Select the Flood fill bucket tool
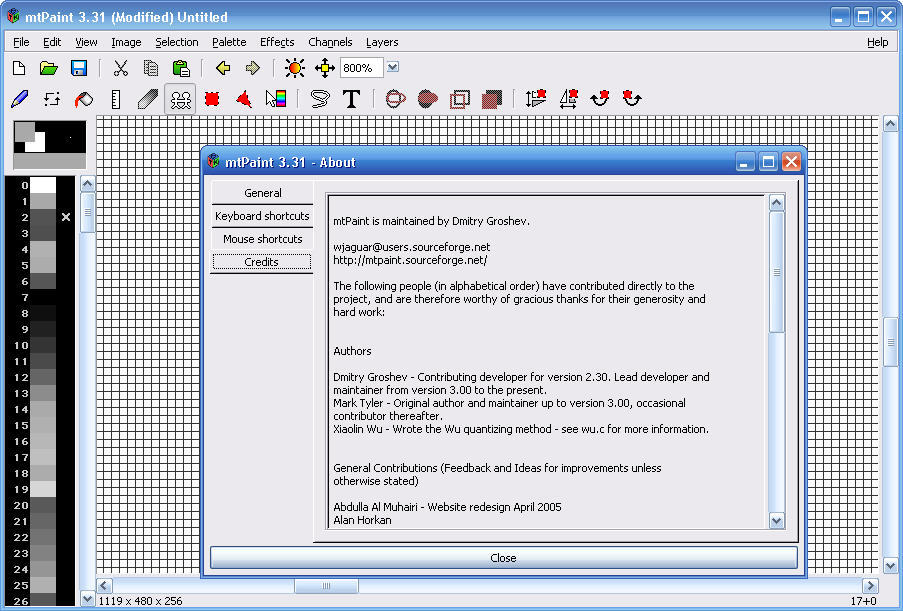The width and height of the screenshot is (903, 611). tap(84, 99)
